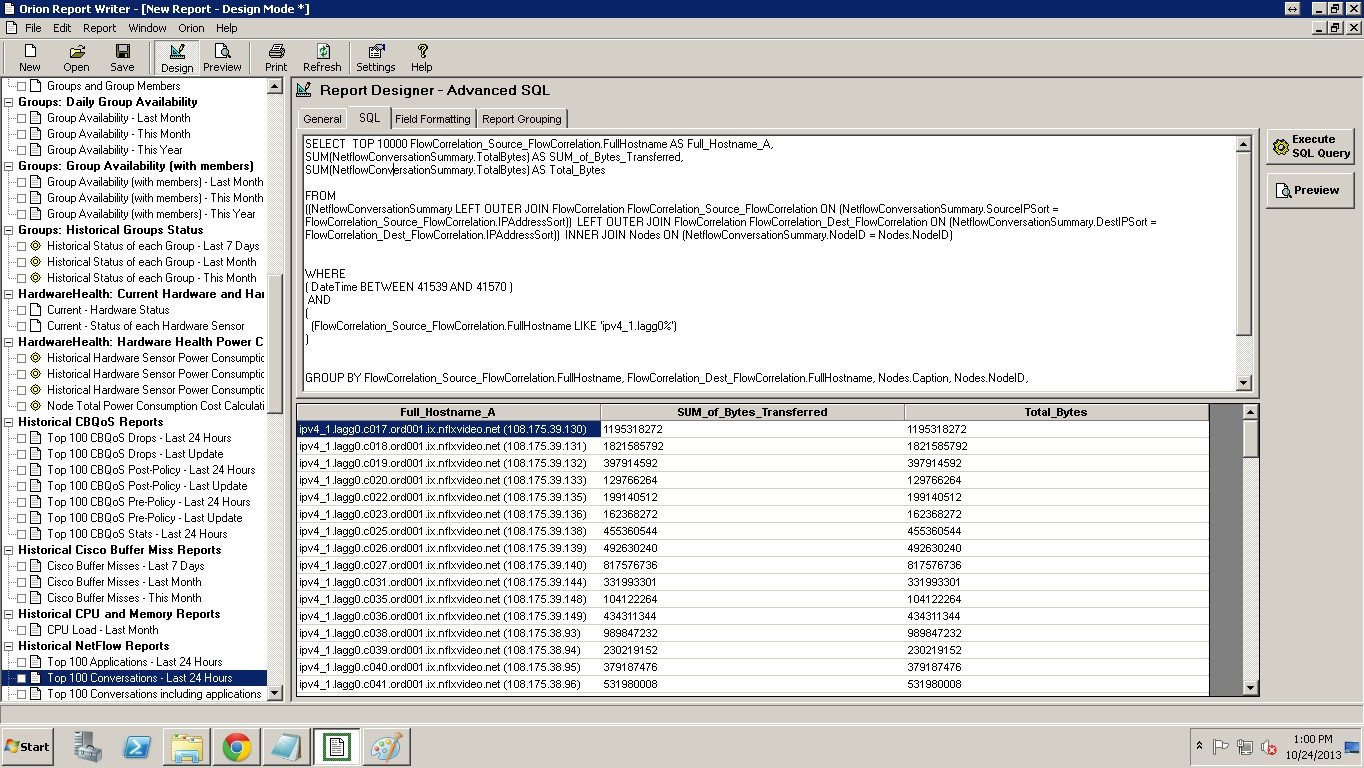Click document icon of CPU Load - Last Month
Screen dimensions: 1364x768
[36, 630]
